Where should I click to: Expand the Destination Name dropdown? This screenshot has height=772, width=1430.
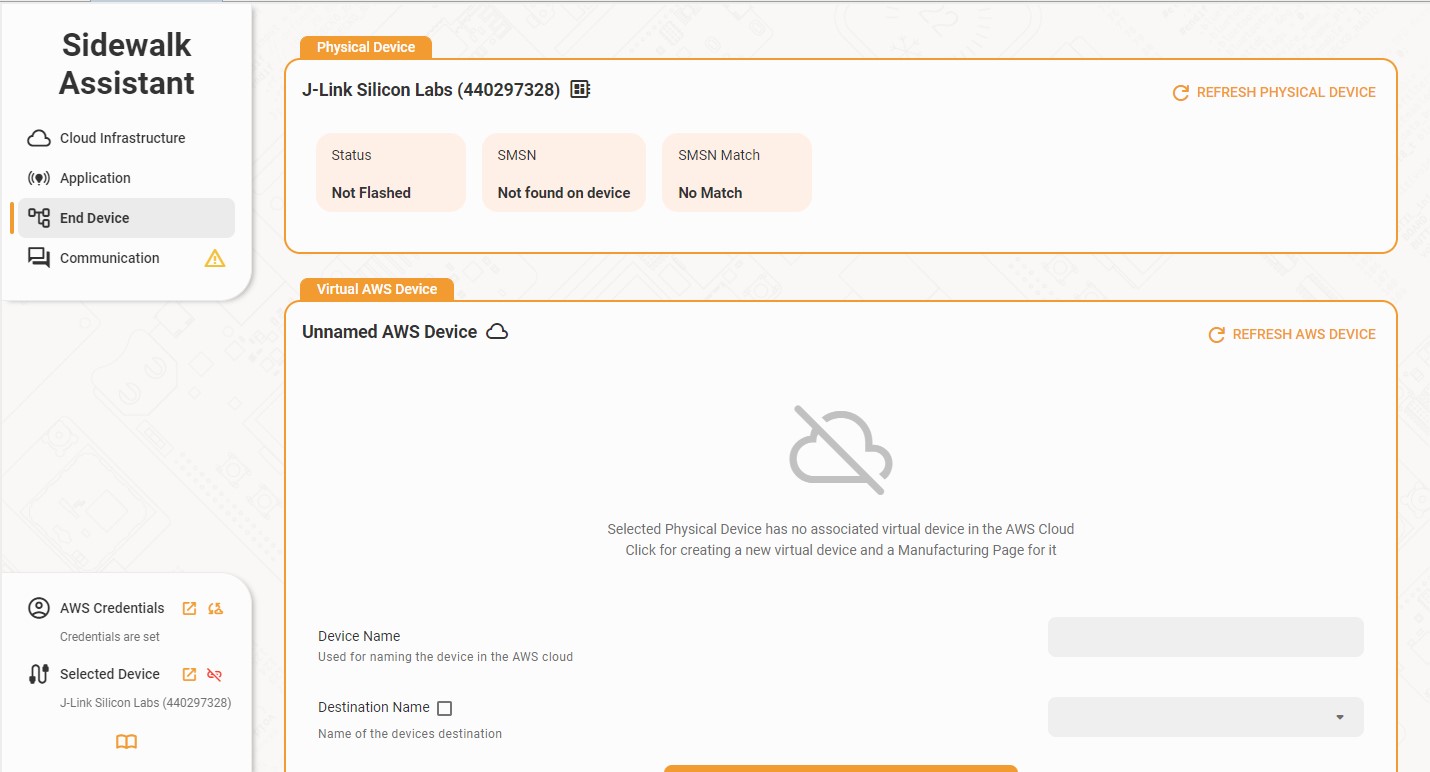pyautogui.click(x=1205, y=717)
